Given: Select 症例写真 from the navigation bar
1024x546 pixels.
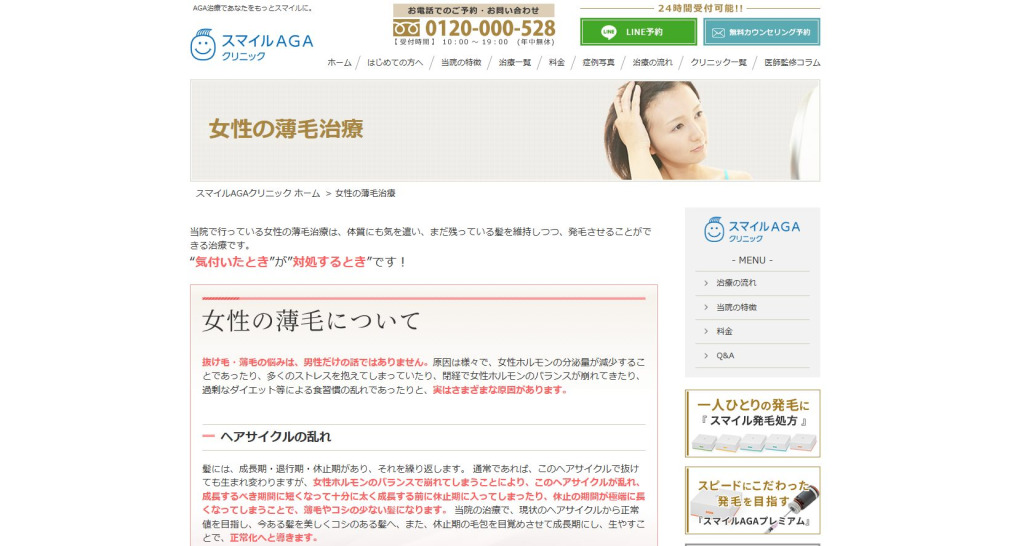Looking at the screenshot, I should tap(598, 62).
